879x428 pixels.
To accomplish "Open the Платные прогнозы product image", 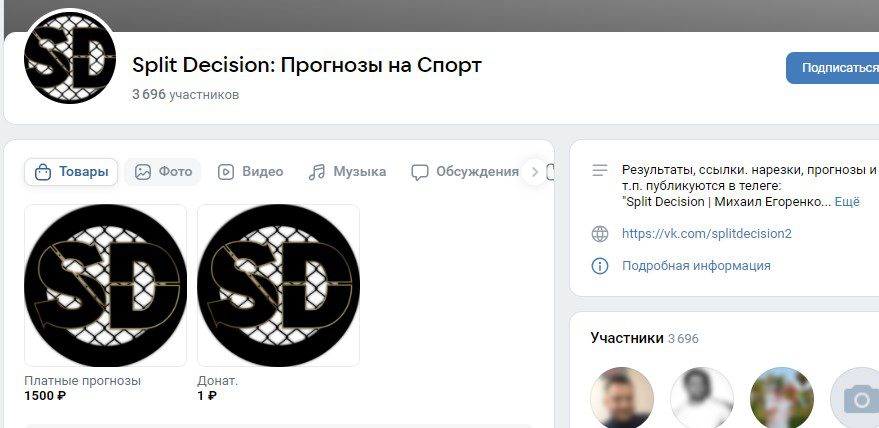I will point(105,285).
